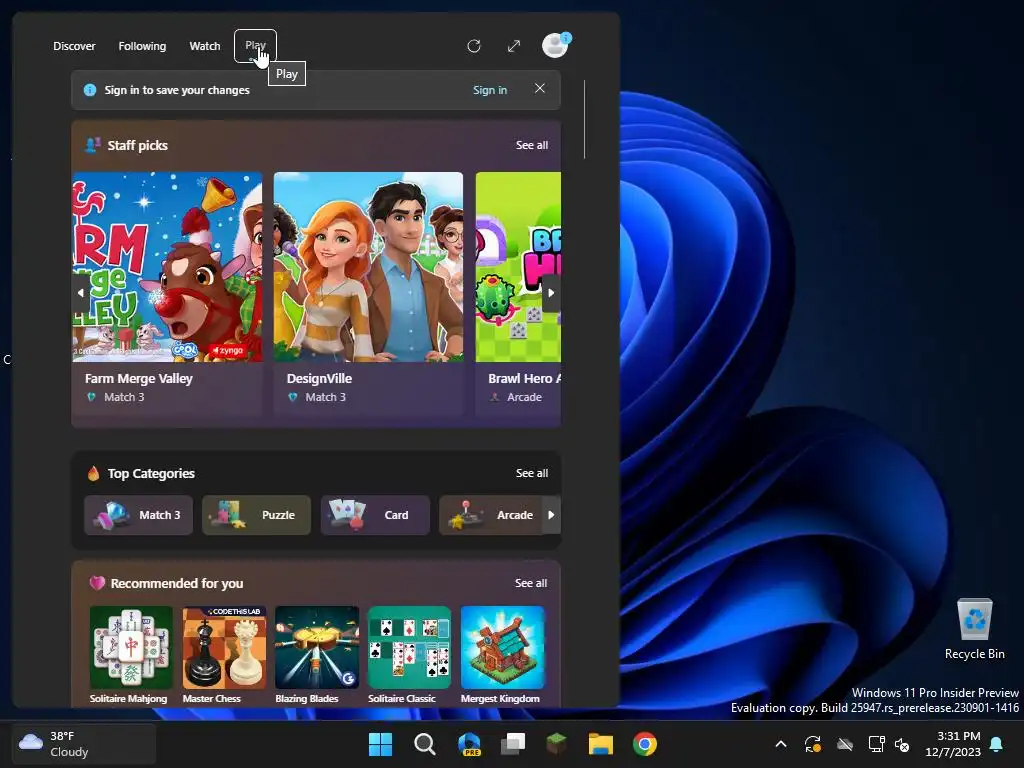This screenshot has height=768, width=1024.
Task: Show more Top Categories arrow
Action: click(x=551, y=515)
